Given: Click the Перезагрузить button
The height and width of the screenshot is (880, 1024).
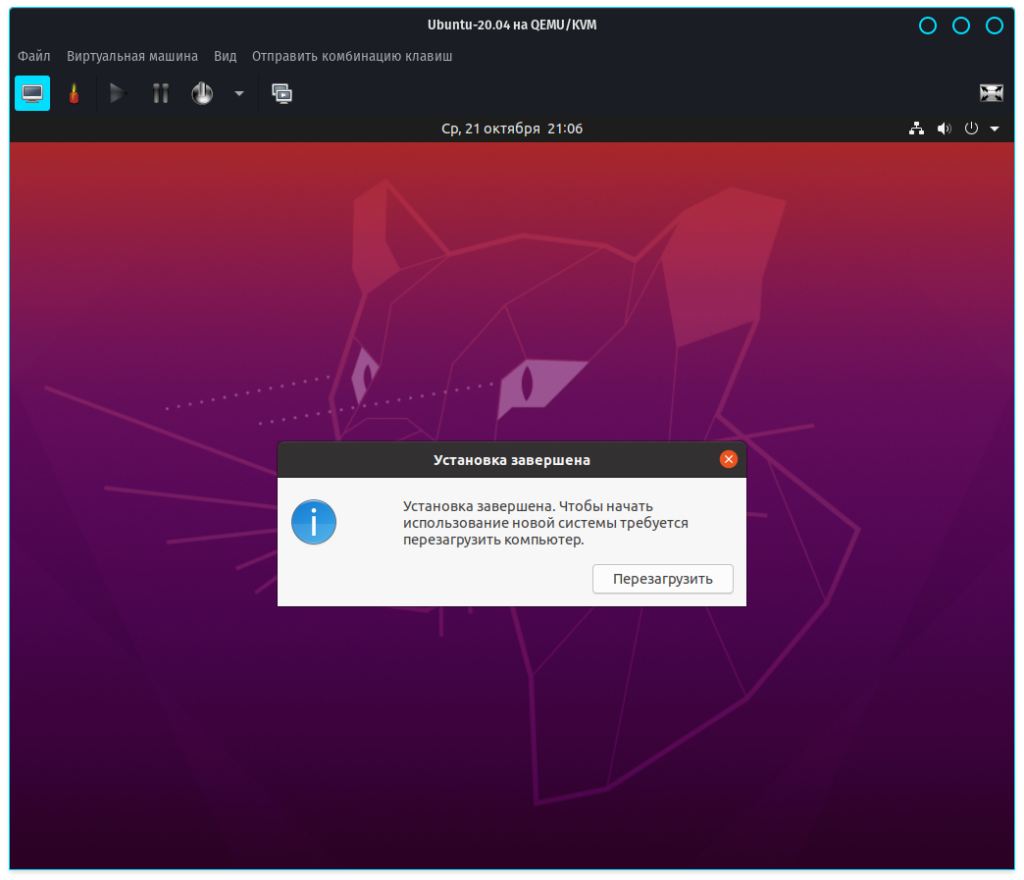Looking at the screenshot, I should [662, 579].
